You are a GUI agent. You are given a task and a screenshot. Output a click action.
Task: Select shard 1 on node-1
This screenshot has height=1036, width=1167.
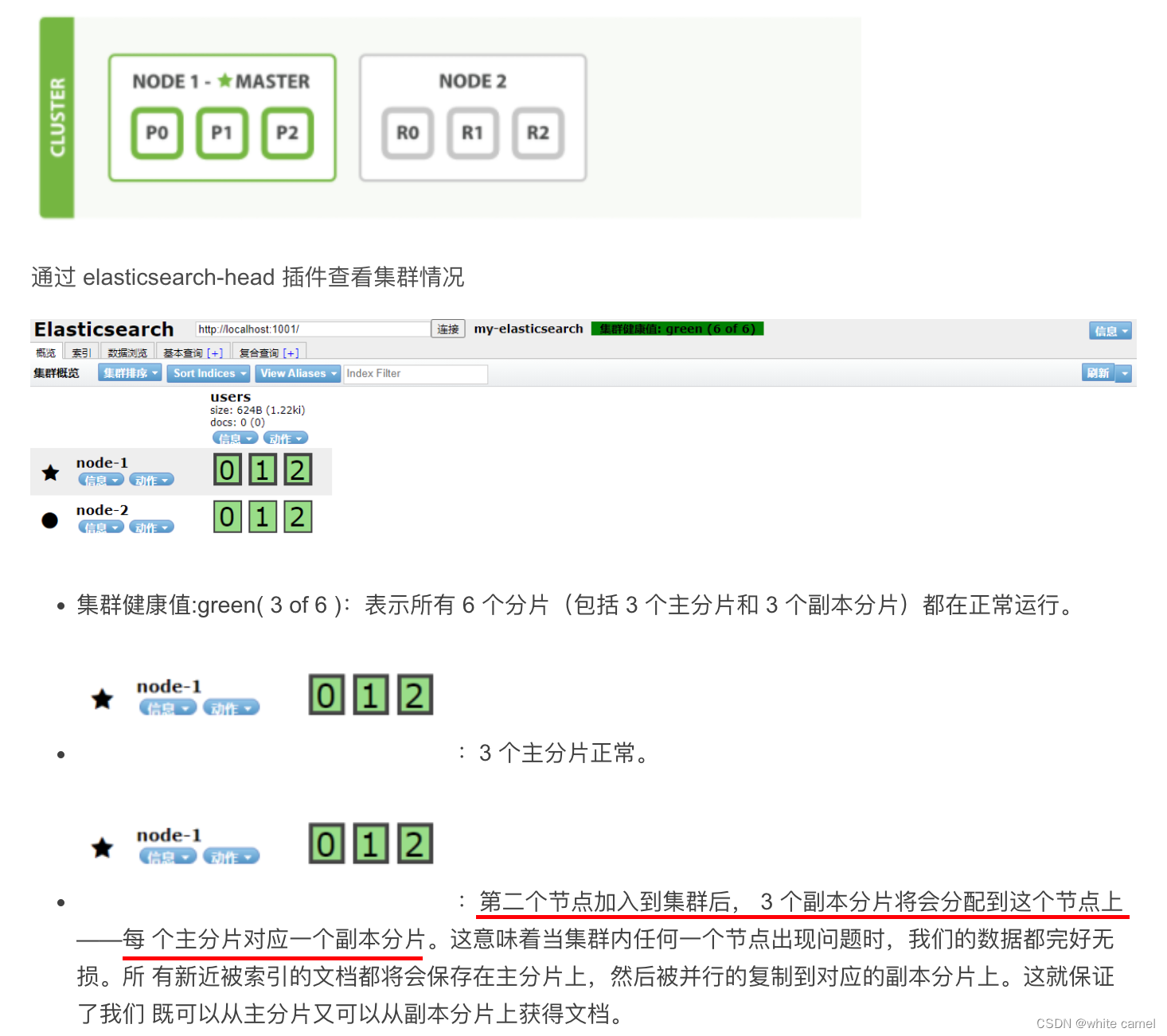(263, 470)
